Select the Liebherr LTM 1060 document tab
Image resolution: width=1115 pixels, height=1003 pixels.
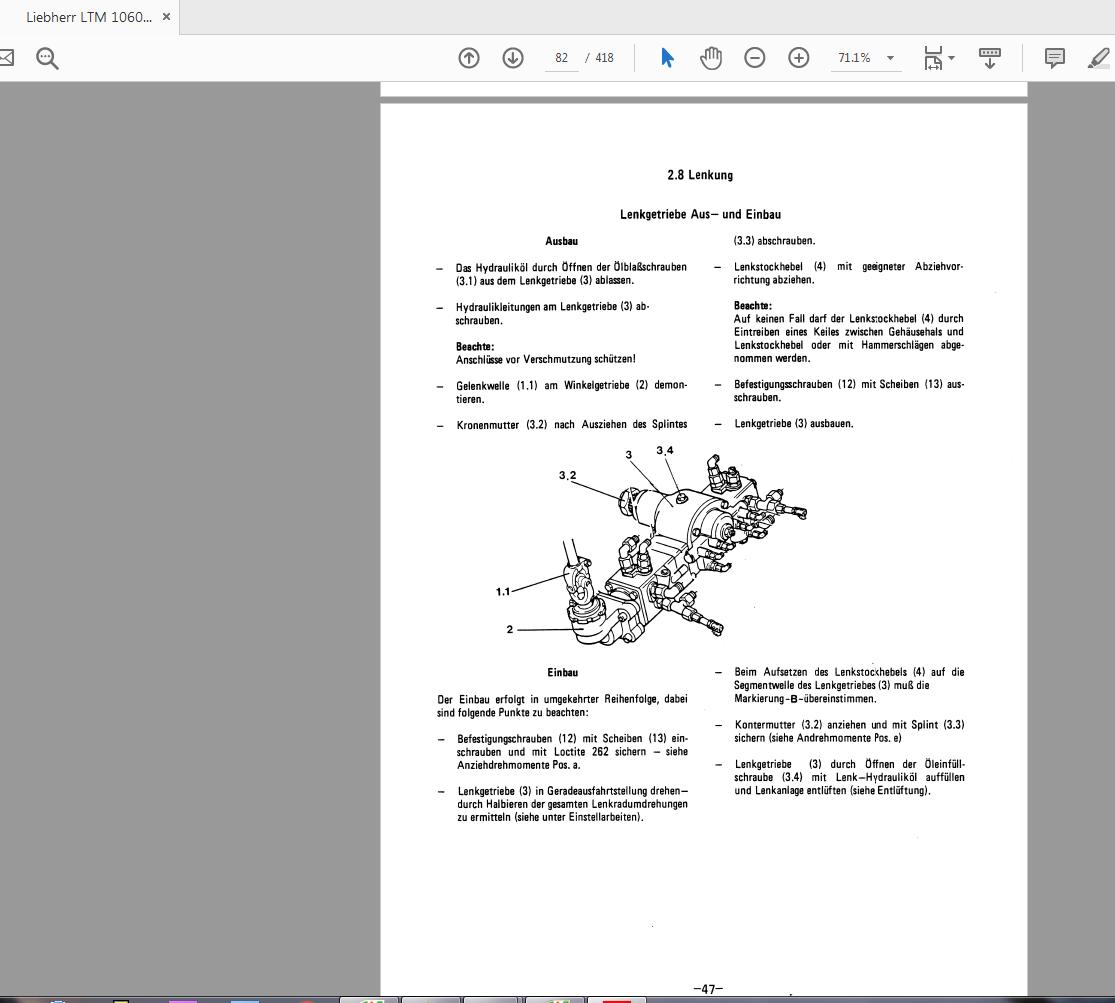pyautogui.click(x=89, y=17)
